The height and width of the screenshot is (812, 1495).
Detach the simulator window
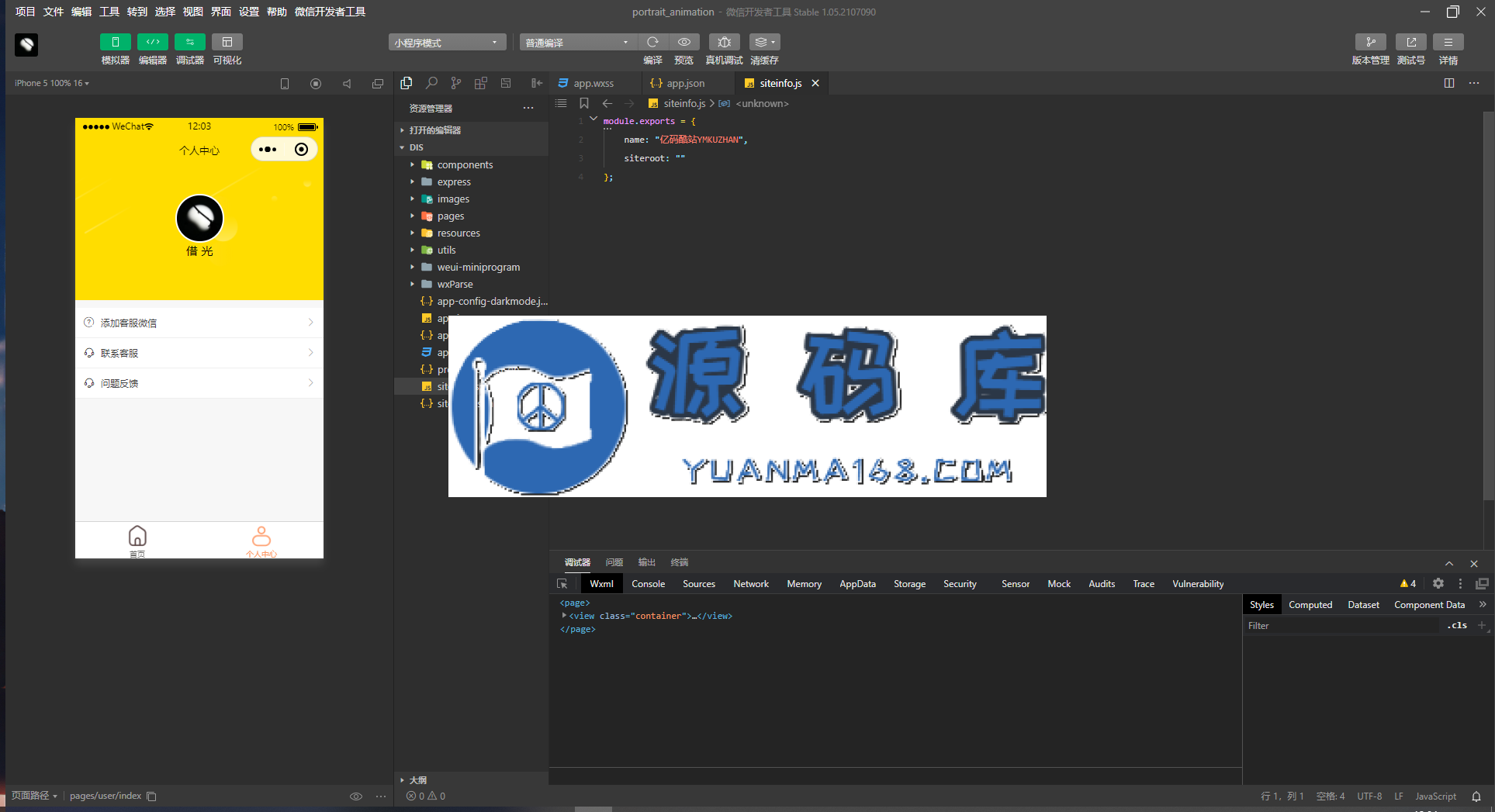pos(378,84)
